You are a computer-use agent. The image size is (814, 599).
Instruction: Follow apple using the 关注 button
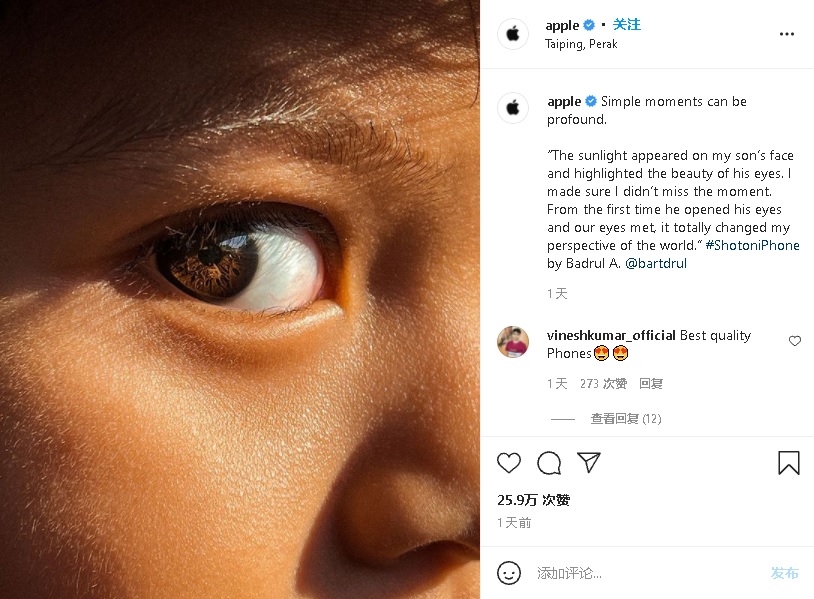point(627,25)
